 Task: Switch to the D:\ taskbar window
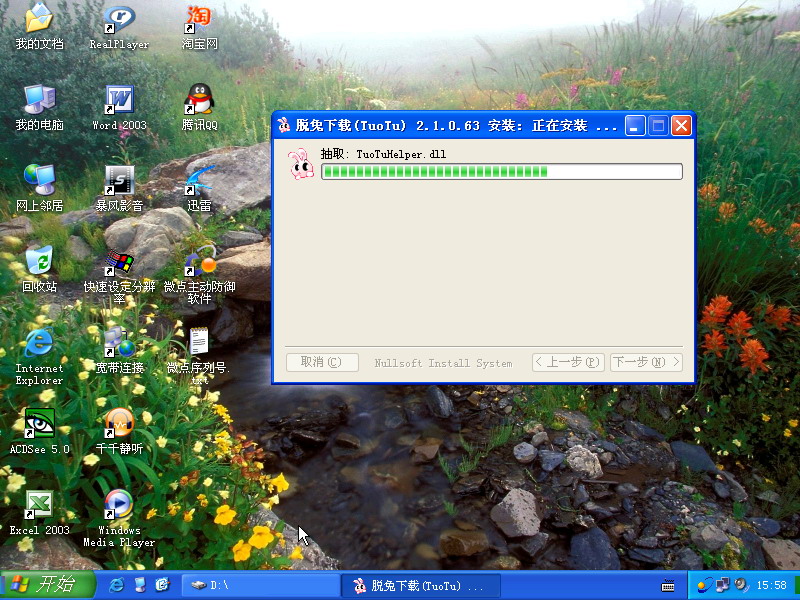coord(261,585)
